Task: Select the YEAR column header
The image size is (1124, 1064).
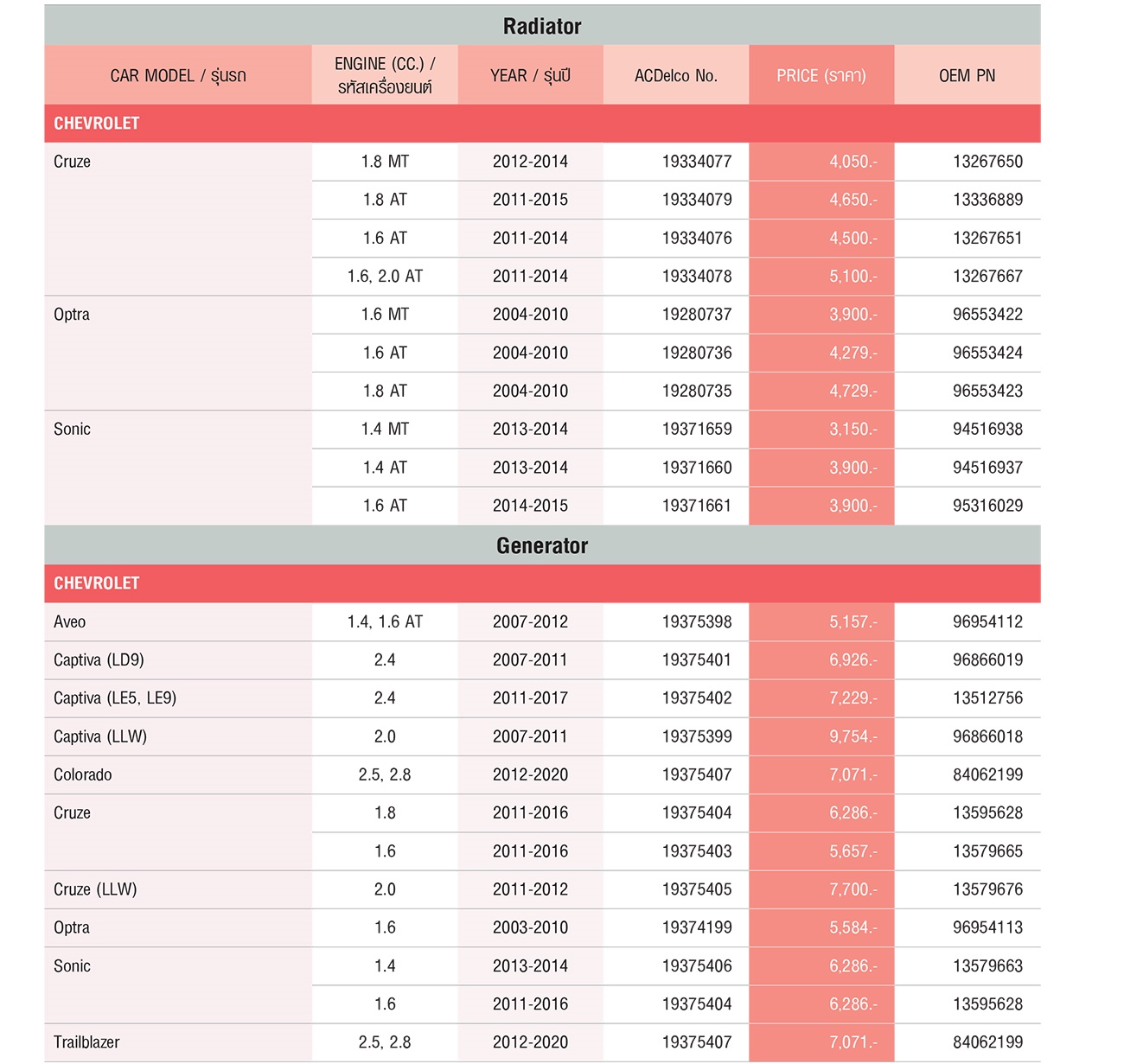Action: [530, 75]
